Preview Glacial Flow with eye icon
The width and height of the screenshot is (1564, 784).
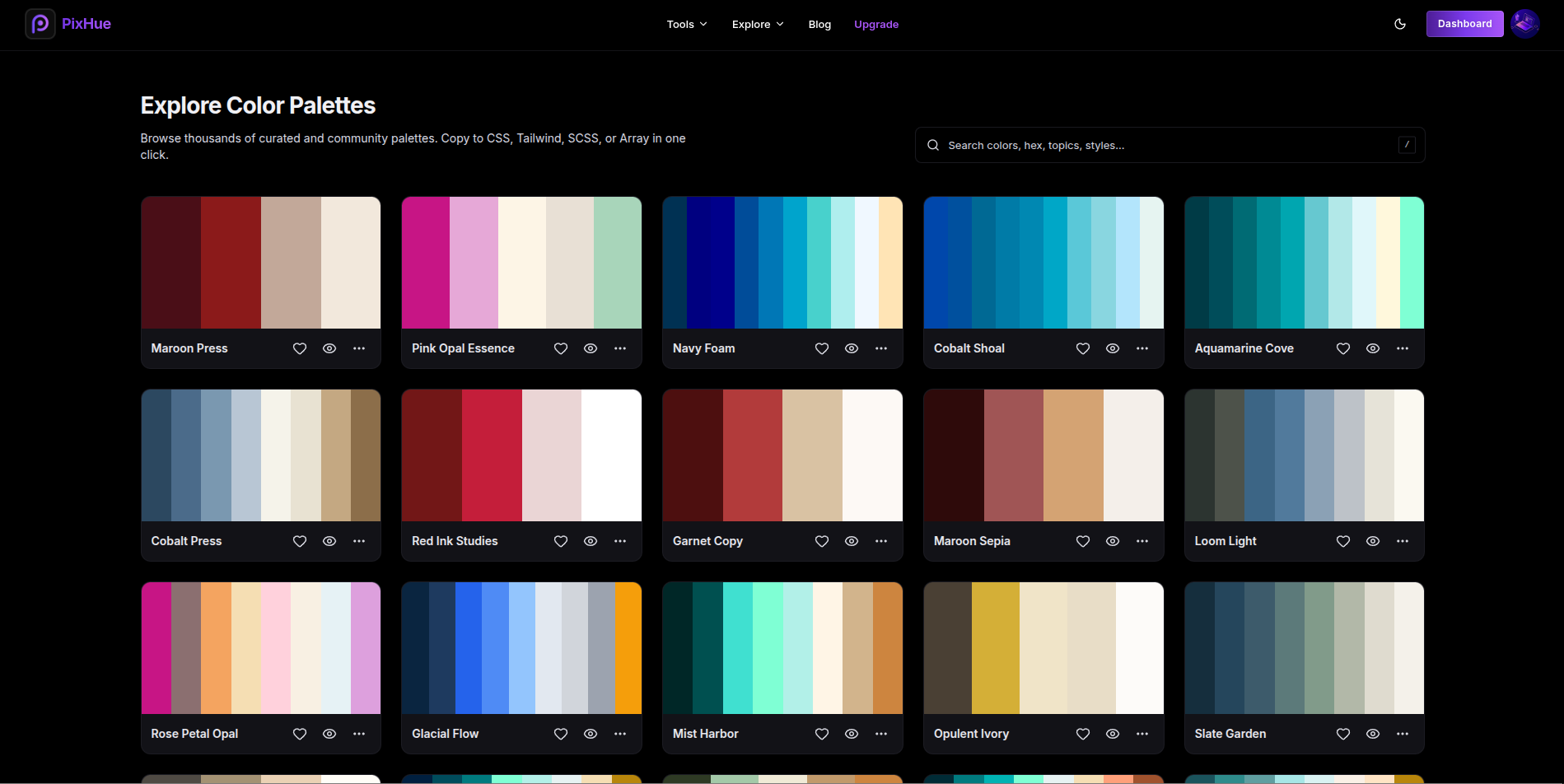pyautogui.click(x=591, y=734)
